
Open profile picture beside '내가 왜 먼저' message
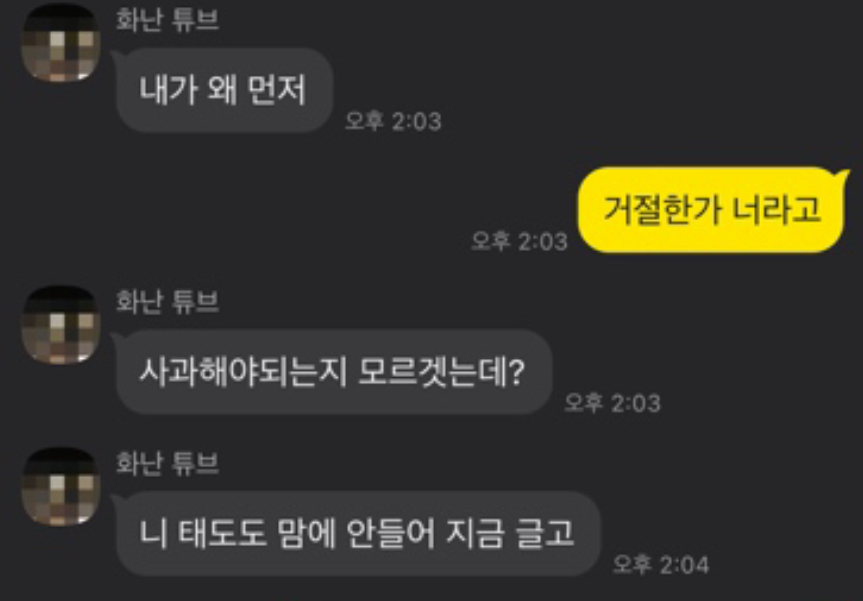point(61,44)
